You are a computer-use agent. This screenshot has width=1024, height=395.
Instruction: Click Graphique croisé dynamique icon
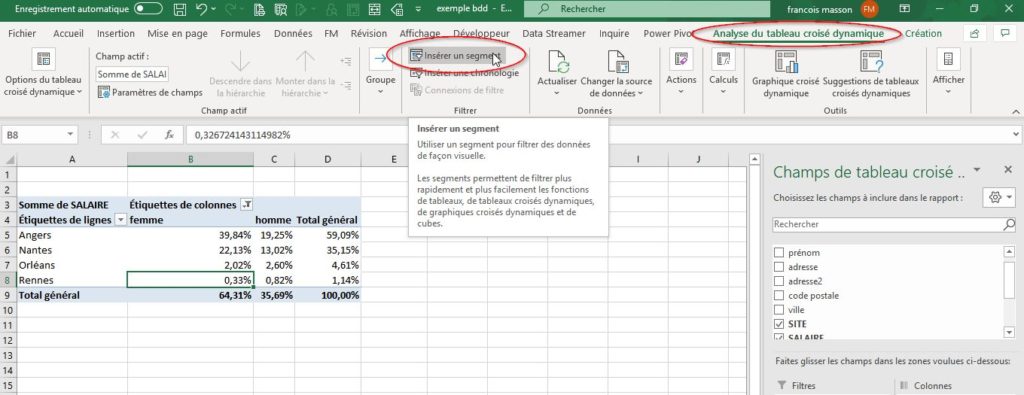(786, 61)
